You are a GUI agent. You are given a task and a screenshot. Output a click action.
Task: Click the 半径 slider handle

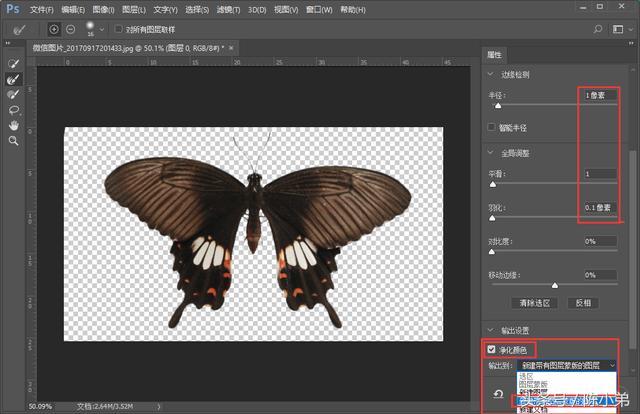tap(498, 106)
